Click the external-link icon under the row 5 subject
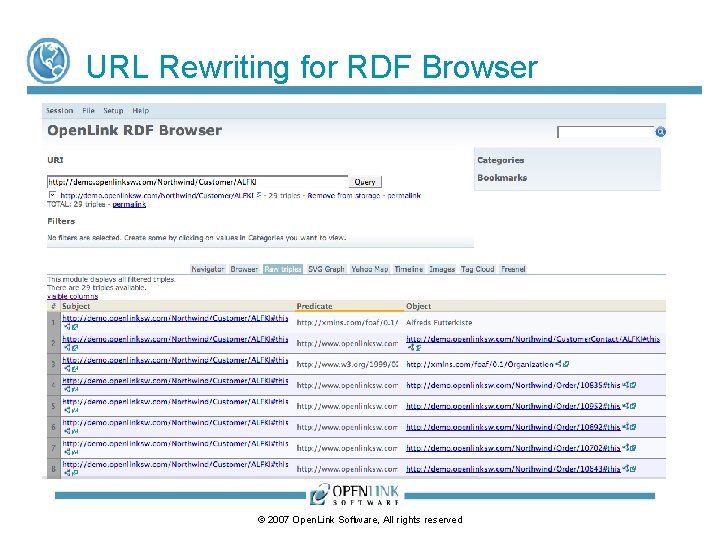This screenshot has height=540, width=720. point(75,411)
